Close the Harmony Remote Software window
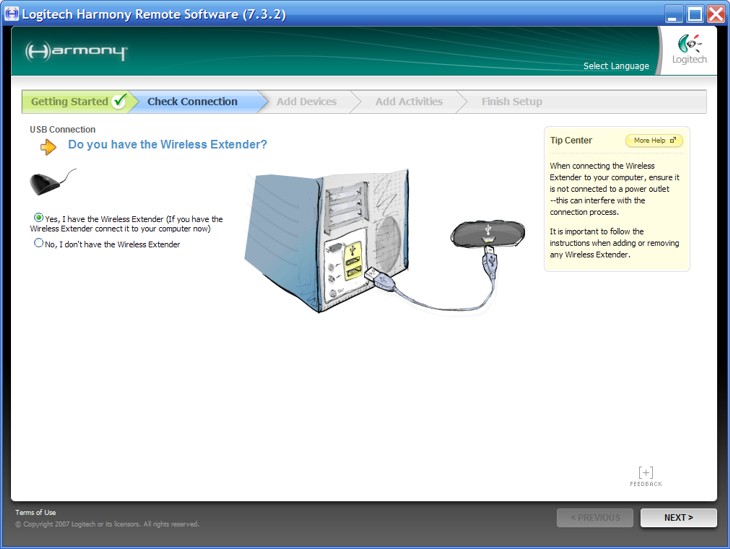This screenshot has width=730, height=549. click(x=716, y=14)
